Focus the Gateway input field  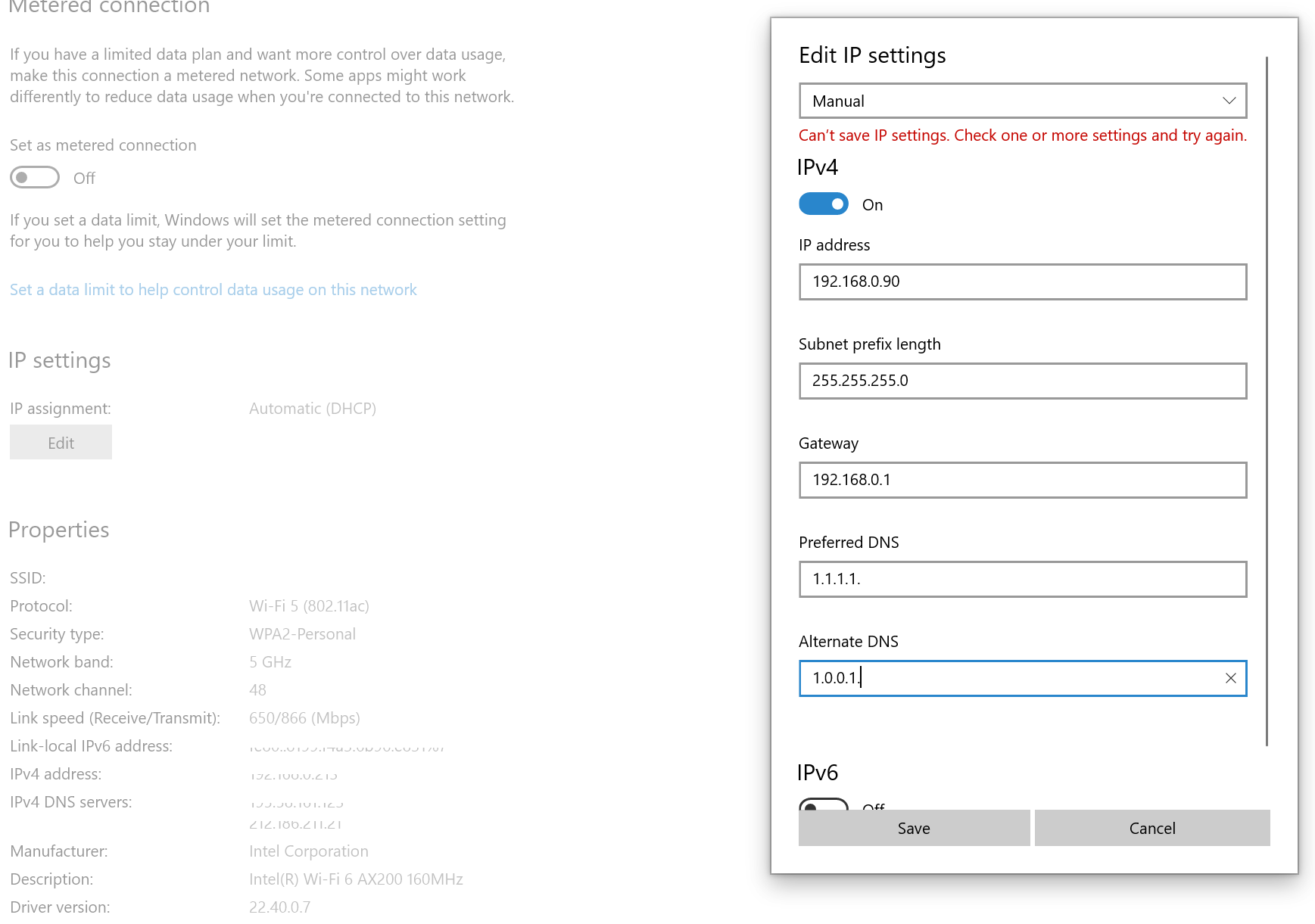(x=1022, y=480)
